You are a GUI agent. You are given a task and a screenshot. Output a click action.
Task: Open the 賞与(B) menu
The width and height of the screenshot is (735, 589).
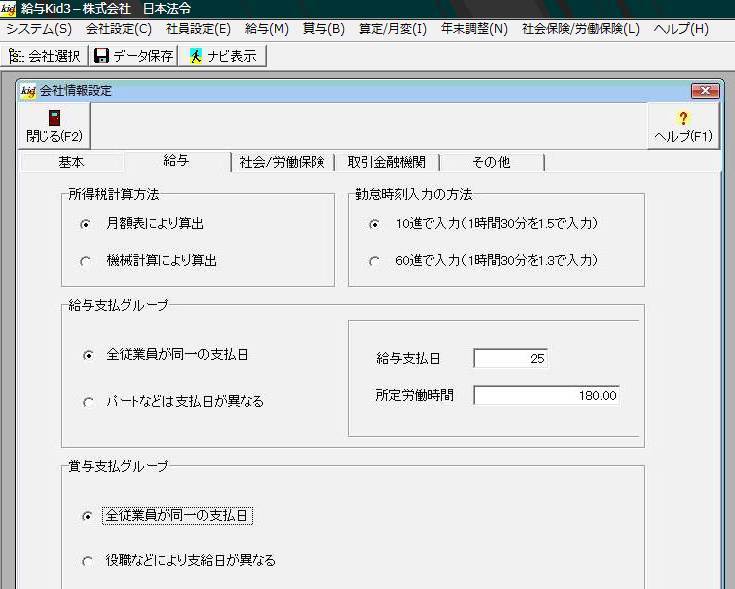tap(323, 29)
